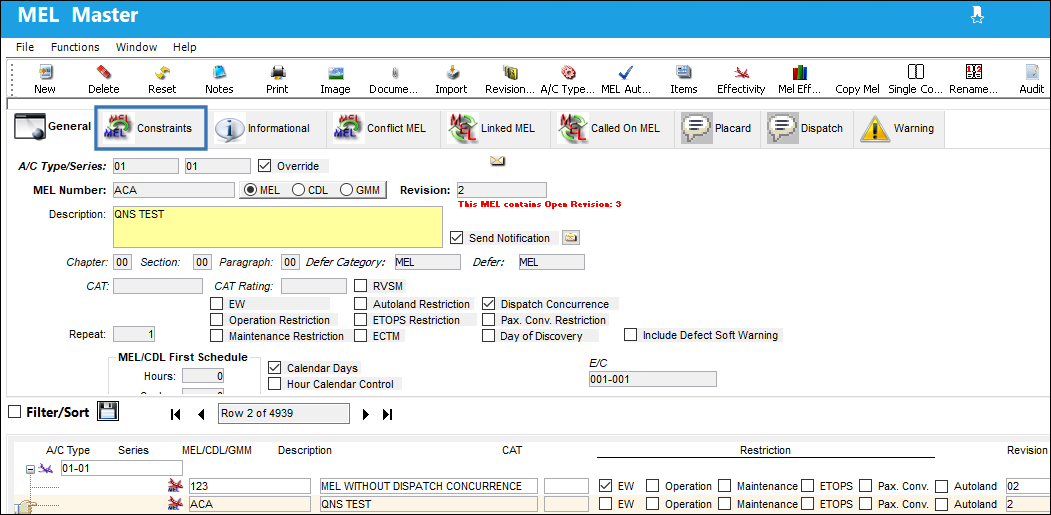Screen dimensions: 1051x515
Task: Click the envelope icon beside Override
Action: 497,160
